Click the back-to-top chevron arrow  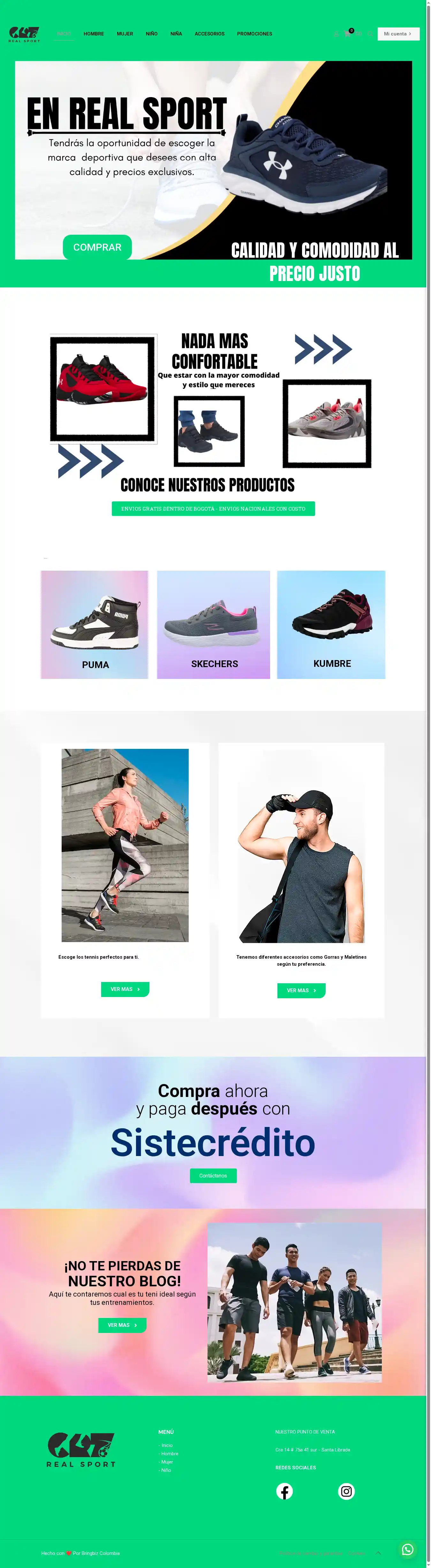tap(378, 1553)
